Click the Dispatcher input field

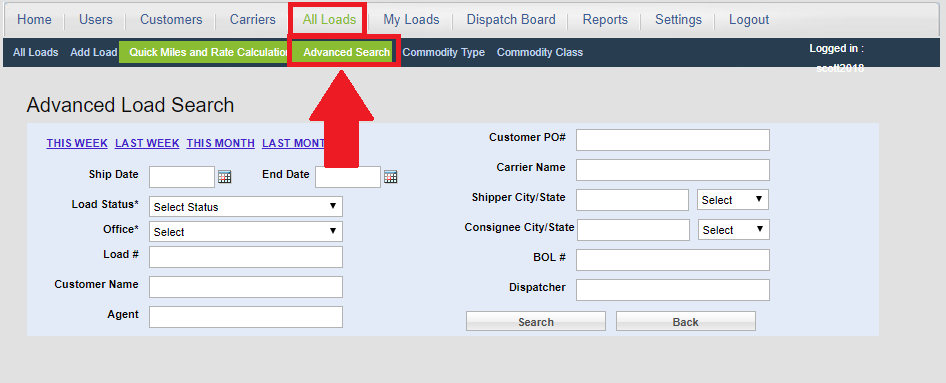673,290
